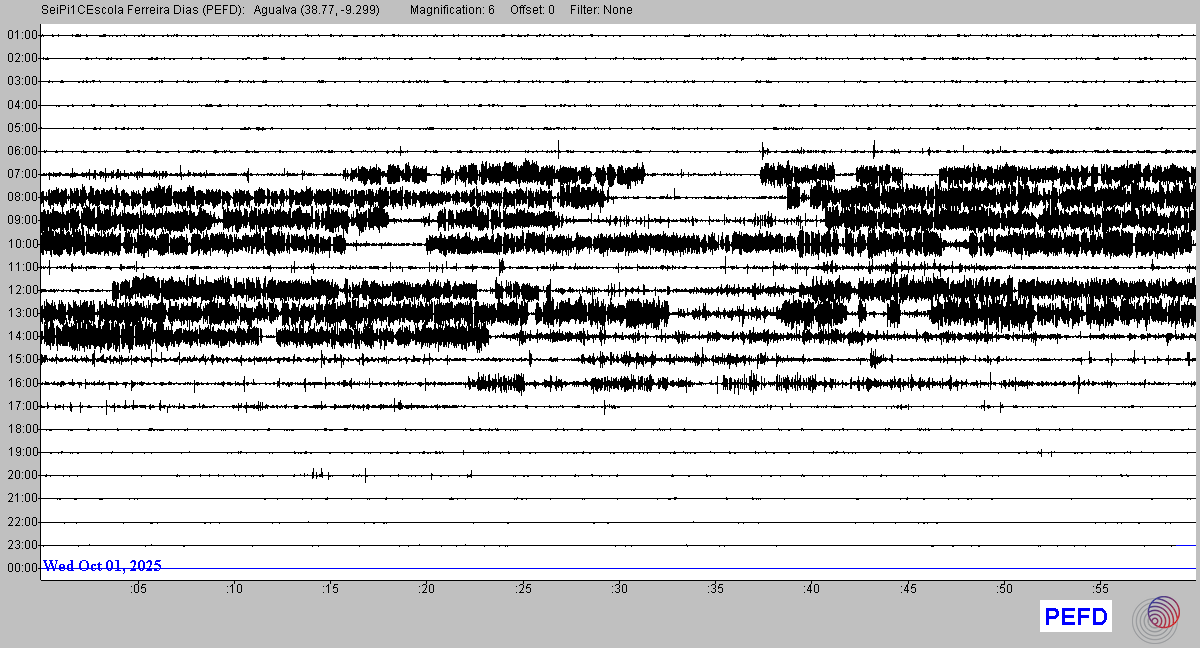Click the :55 minute axis tick label
The image size is (1200, 648).
[1100, 589]
